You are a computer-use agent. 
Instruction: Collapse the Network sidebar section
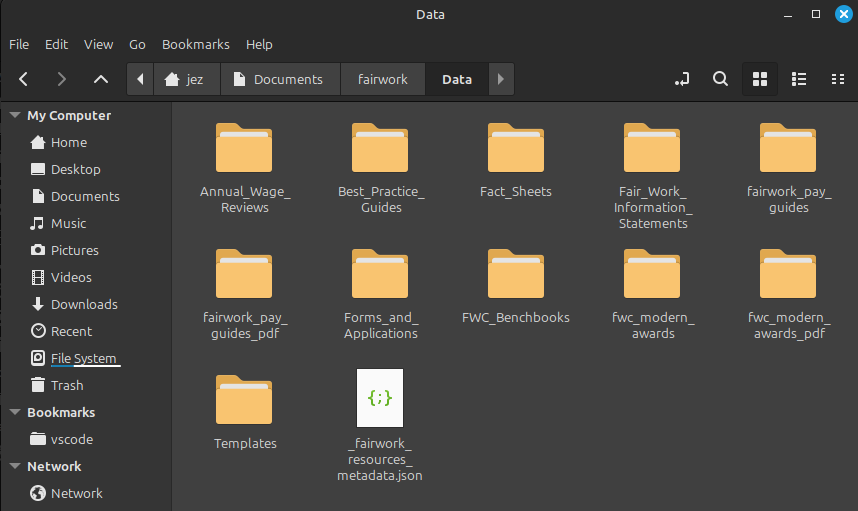point(15,466)
